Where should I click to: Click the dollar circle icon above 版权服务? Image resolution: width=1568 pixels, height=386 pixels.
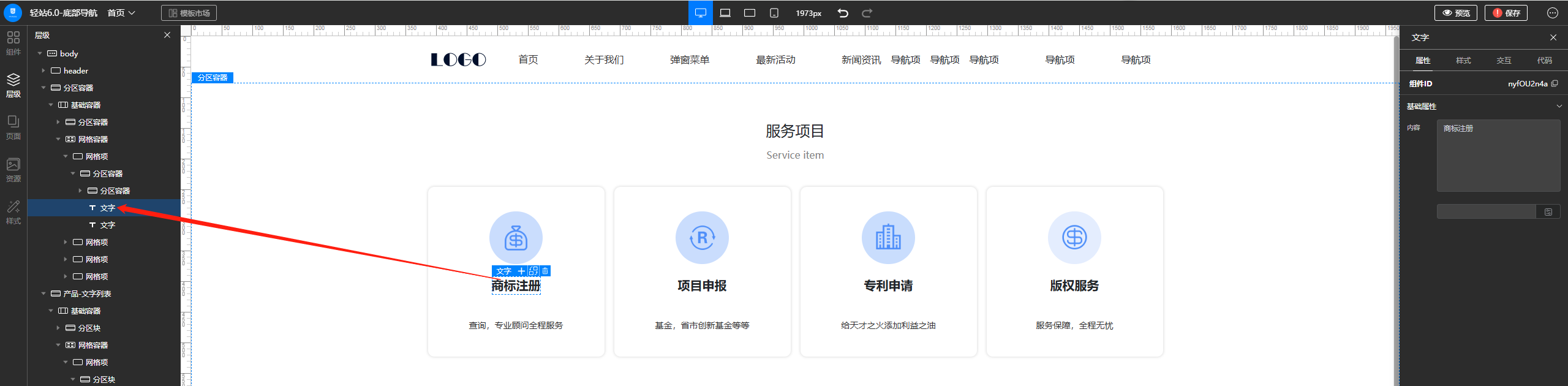click(x=1074, y=238)
